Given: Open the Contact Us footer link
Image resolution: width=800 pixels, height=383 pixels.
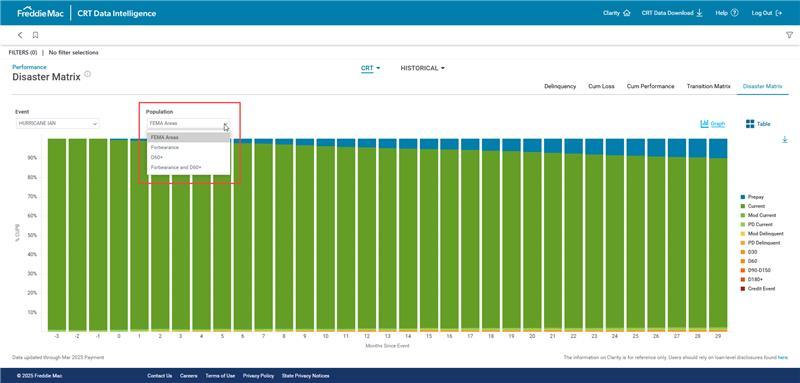Looking at the screenshot, I should tap(159, 376).
